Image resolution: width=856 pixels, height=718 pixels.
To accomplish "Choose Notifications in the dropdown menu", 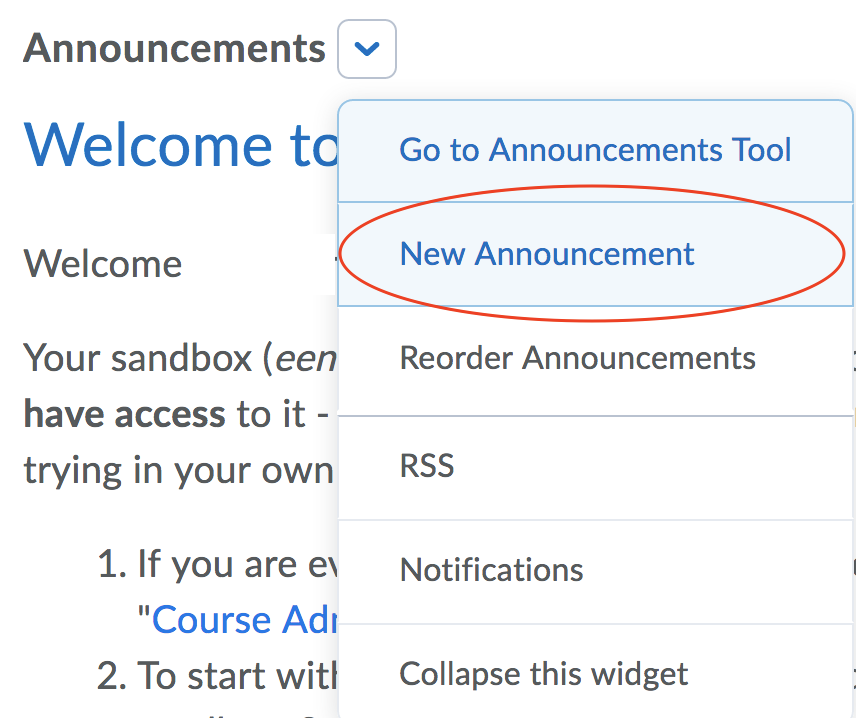I will pos(491,570).
